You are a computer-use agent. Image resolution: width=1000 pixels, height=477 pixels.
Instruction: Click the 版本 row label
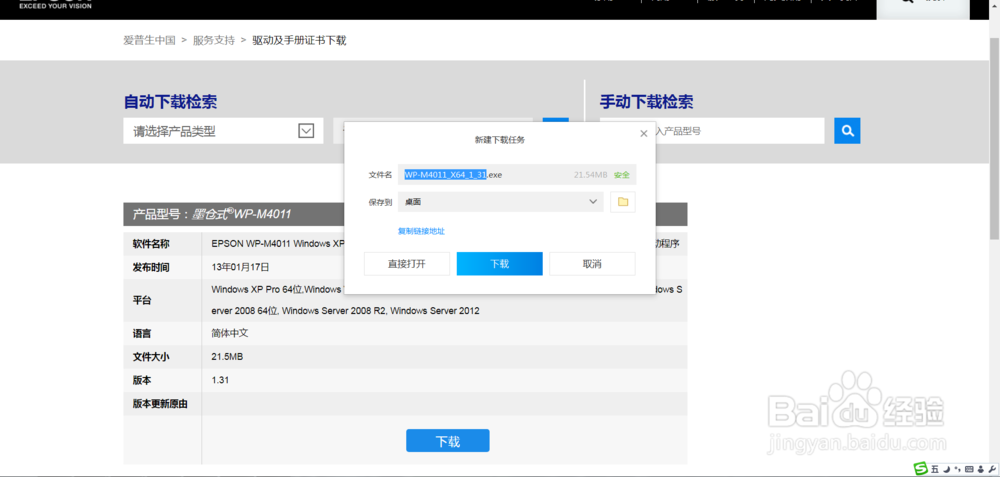pyautogui.click(x=142, y=380)
